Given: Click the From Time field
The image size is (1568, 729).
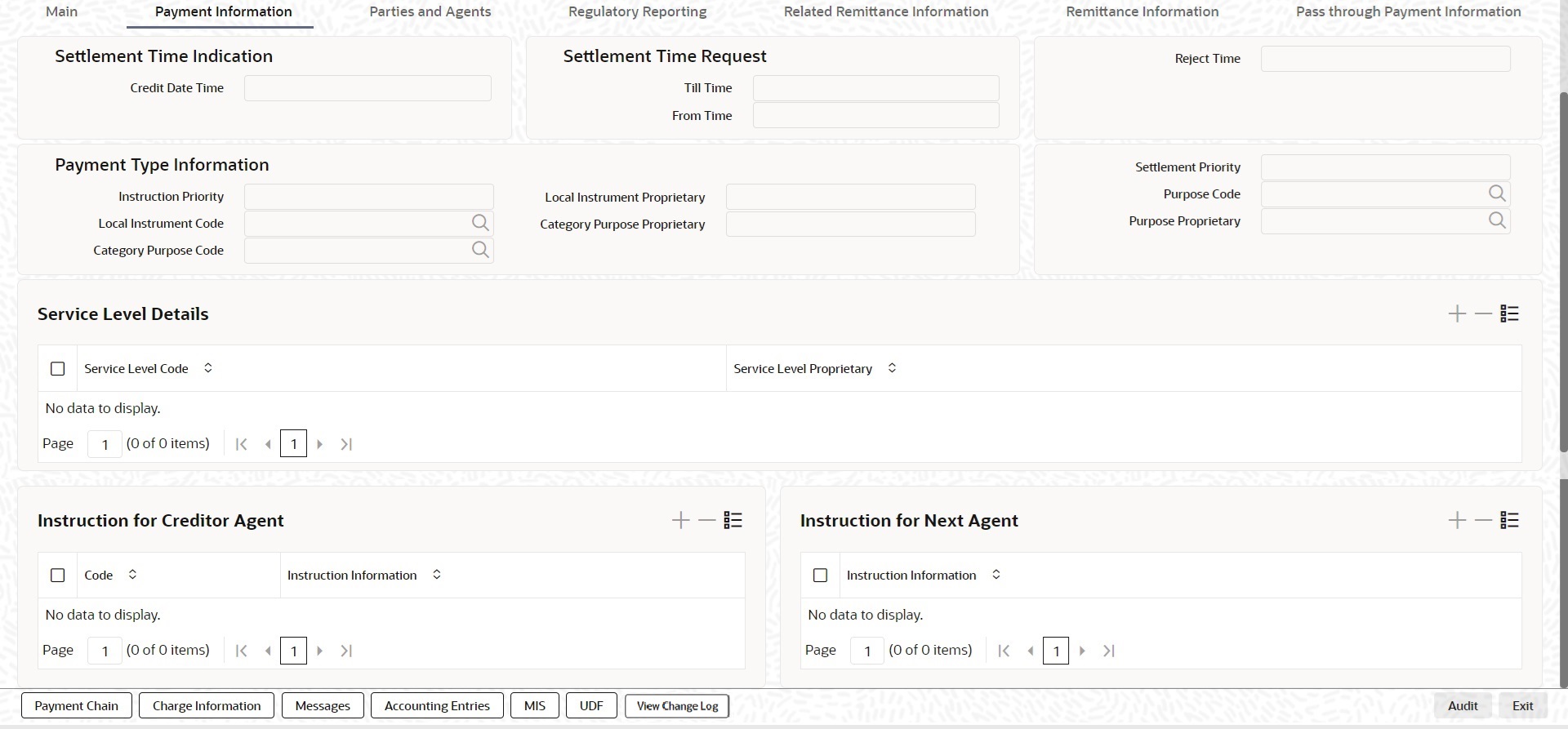Looking at the screenshot, I should [x=875, y=115].
